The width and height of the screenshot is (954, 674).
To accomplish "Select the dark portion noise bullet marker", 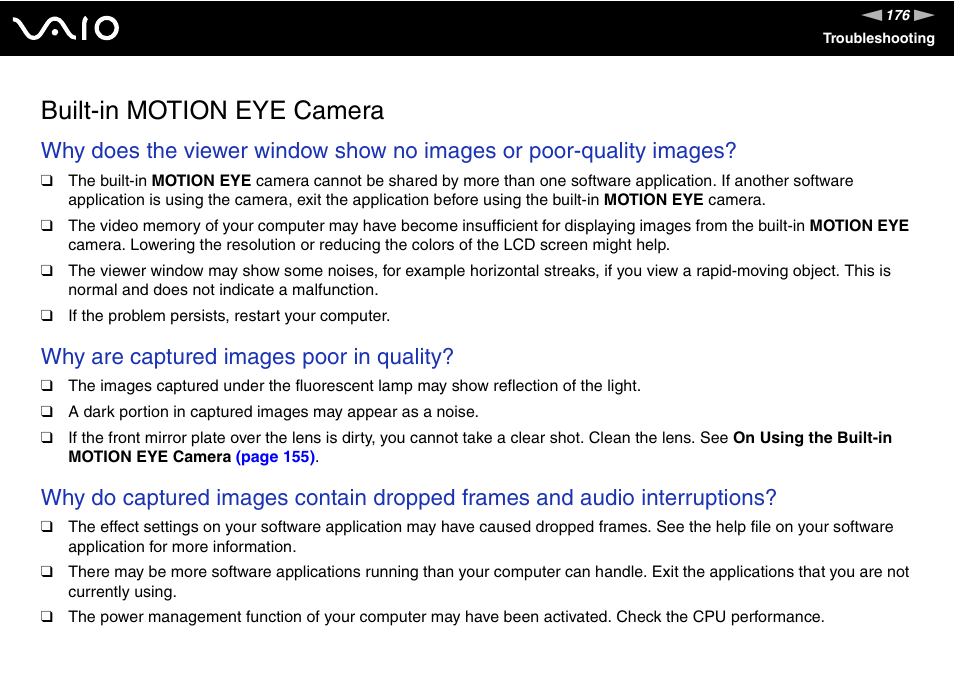I will (46, 411).
